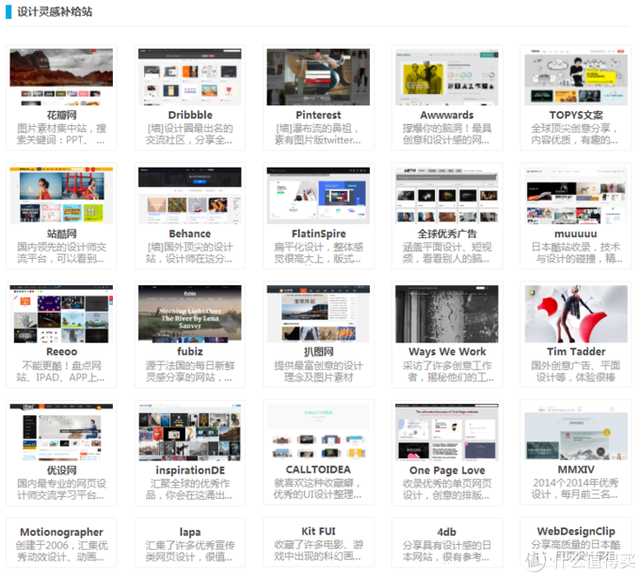The width and height of the screenshot is (640, 577).
Task: Click the FlatinSpire title link
Action: (x=318, y=234)
